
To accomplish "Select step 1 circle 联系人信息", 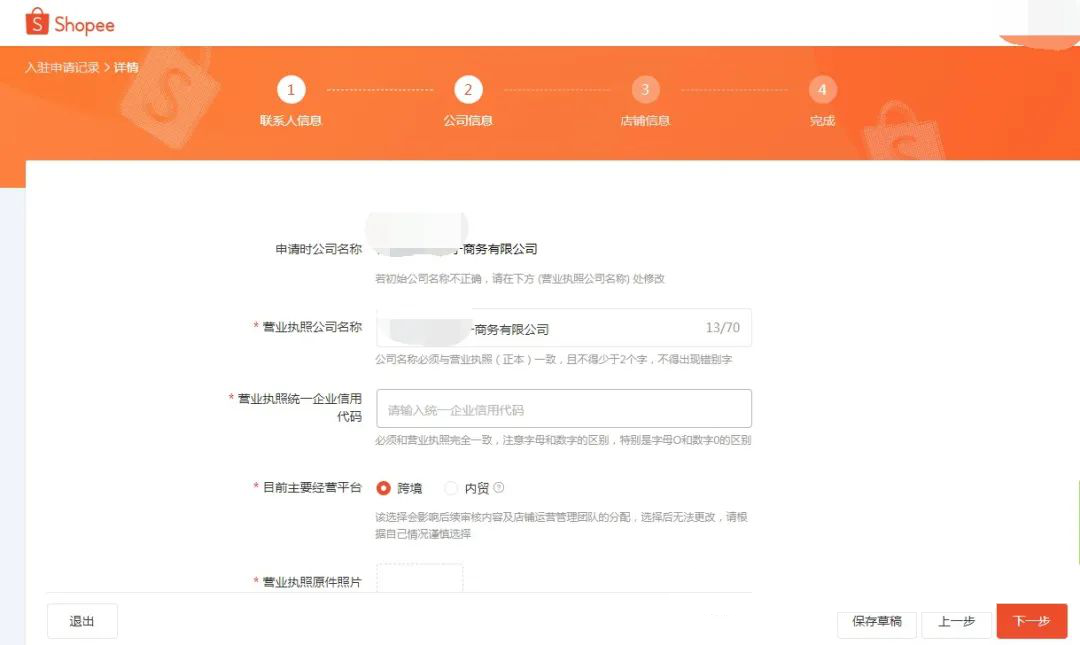I will pyautogui.click(x=291, y=90).
